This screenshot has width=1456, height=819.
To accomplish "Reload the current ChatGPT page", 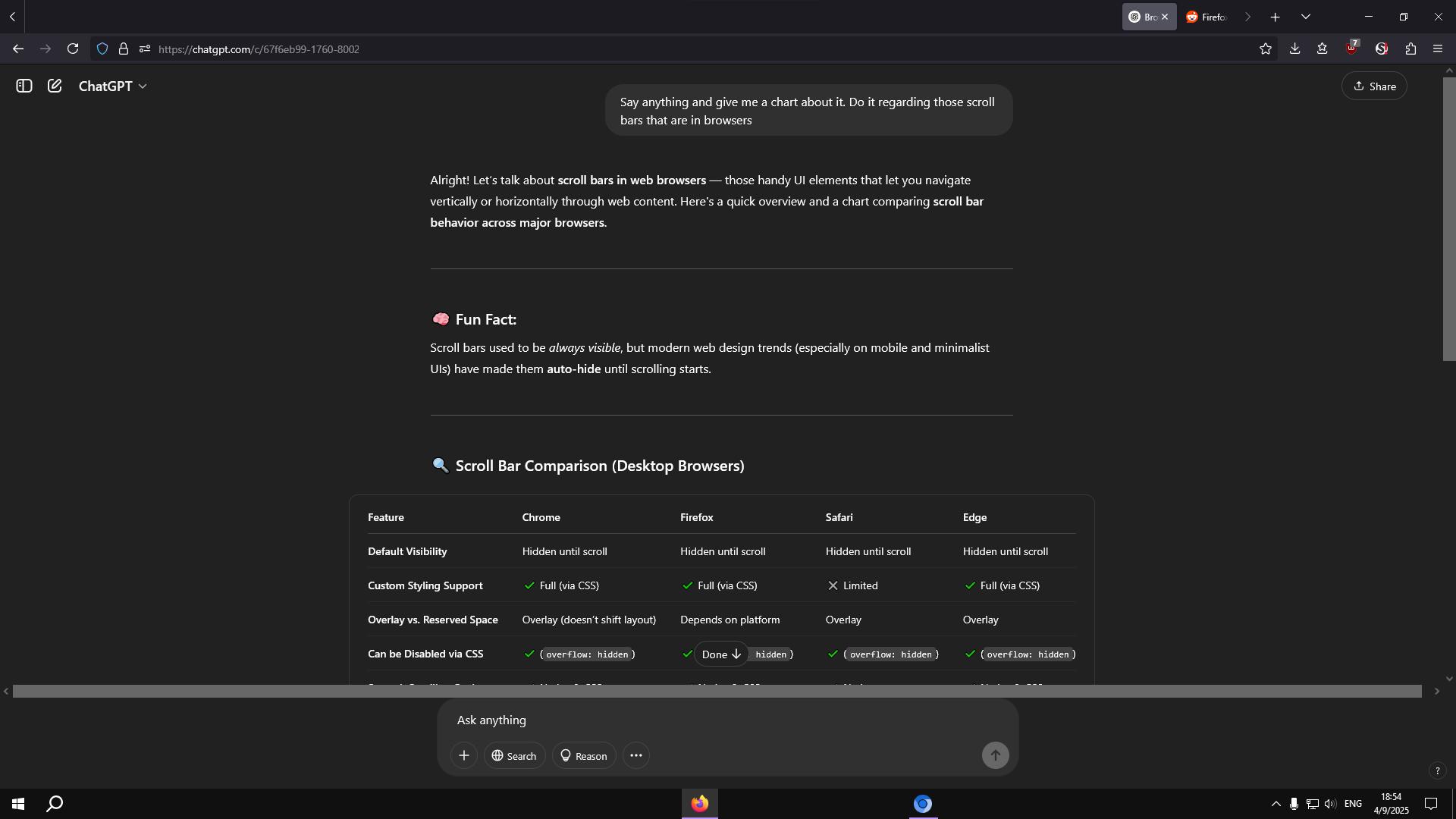I will [x=73, y=49].
